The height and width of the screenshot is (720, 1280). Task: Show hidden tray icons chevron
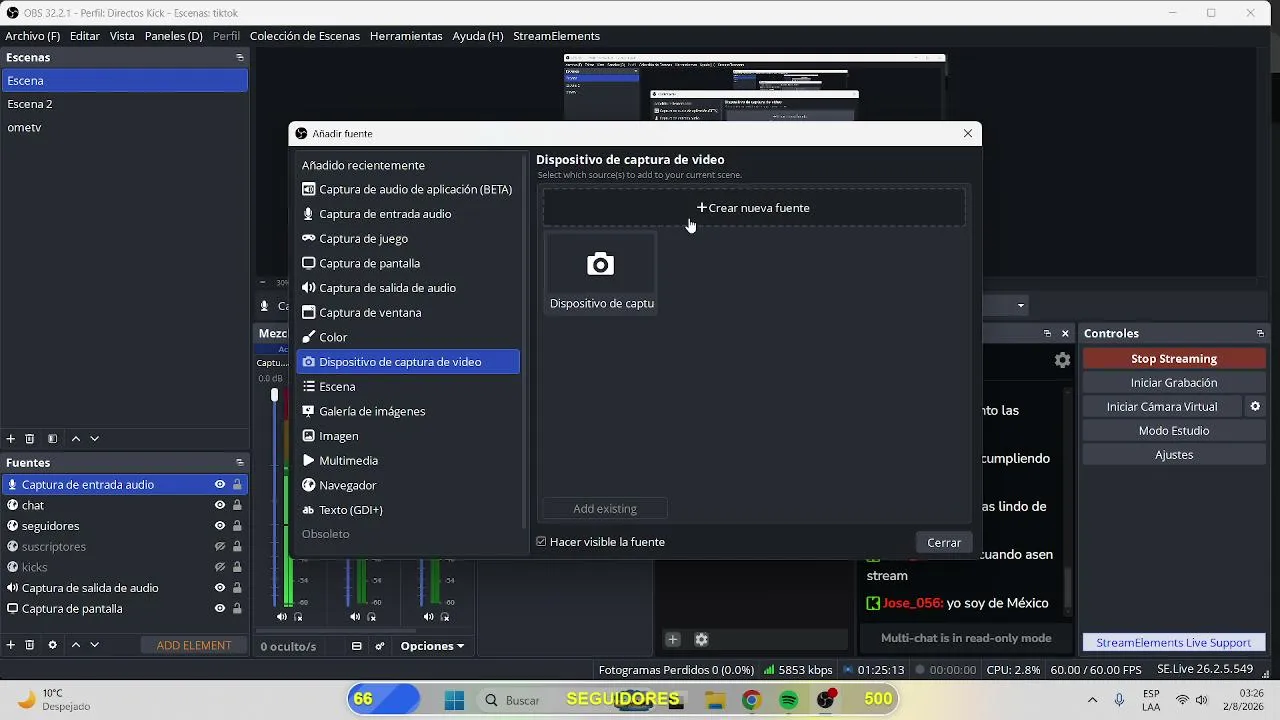(1092, 700)
